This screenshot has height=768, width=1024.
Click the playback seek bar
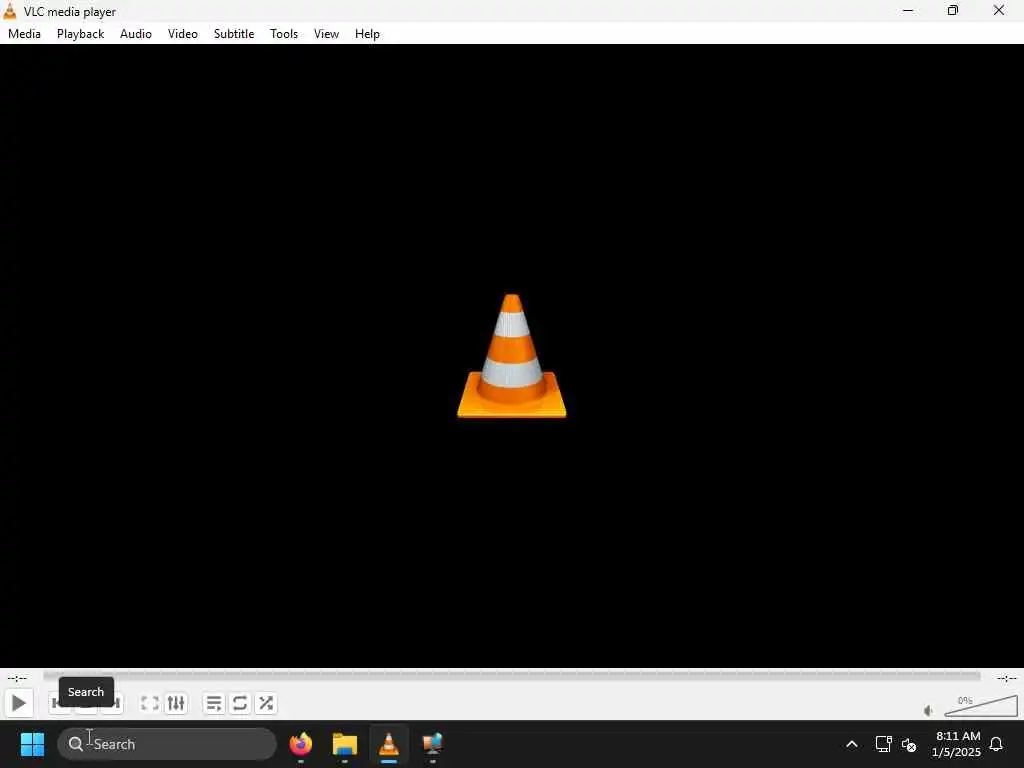[x=511, y=677]
